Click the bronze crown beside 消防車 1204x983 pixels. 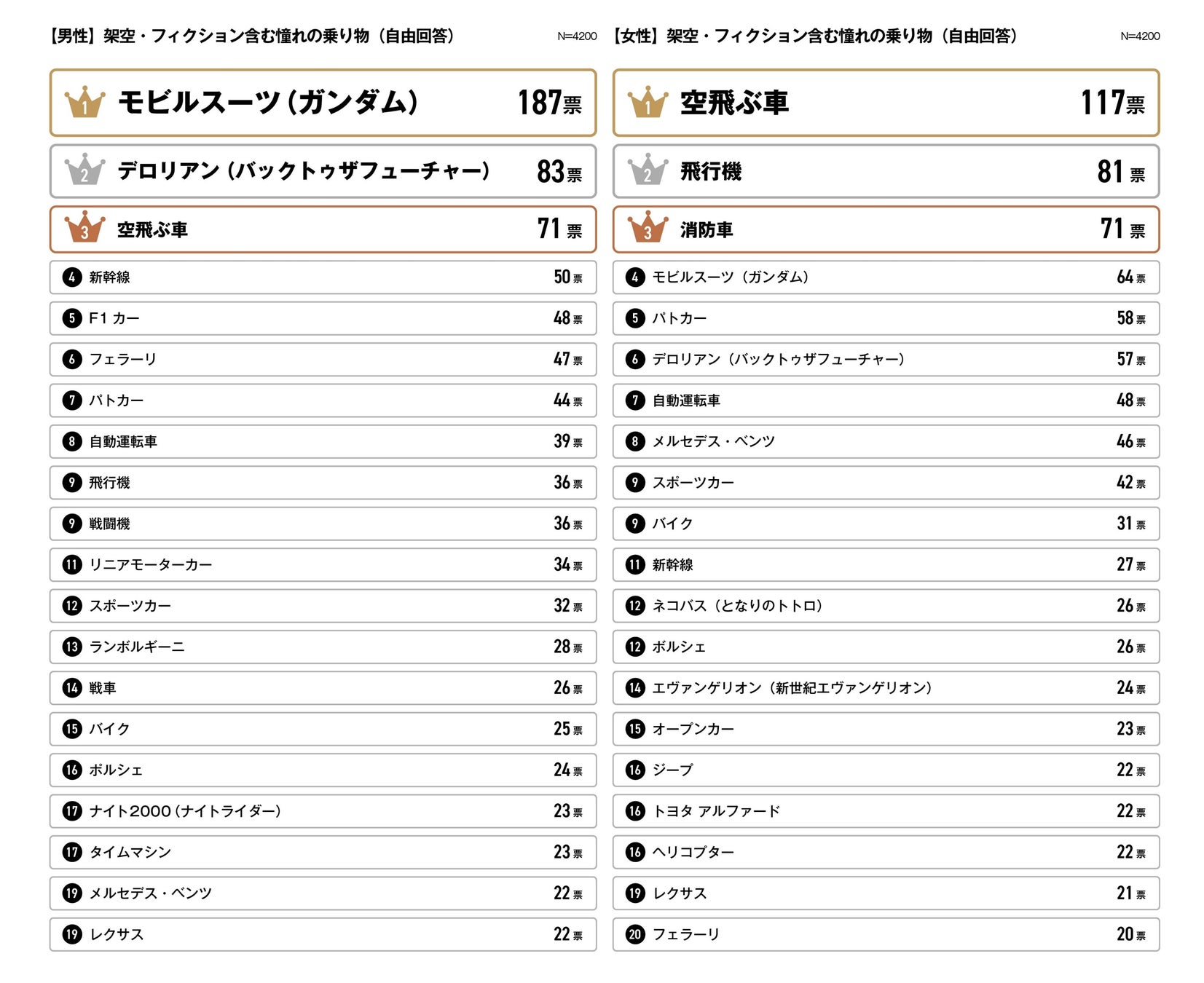tap(648, 229)
